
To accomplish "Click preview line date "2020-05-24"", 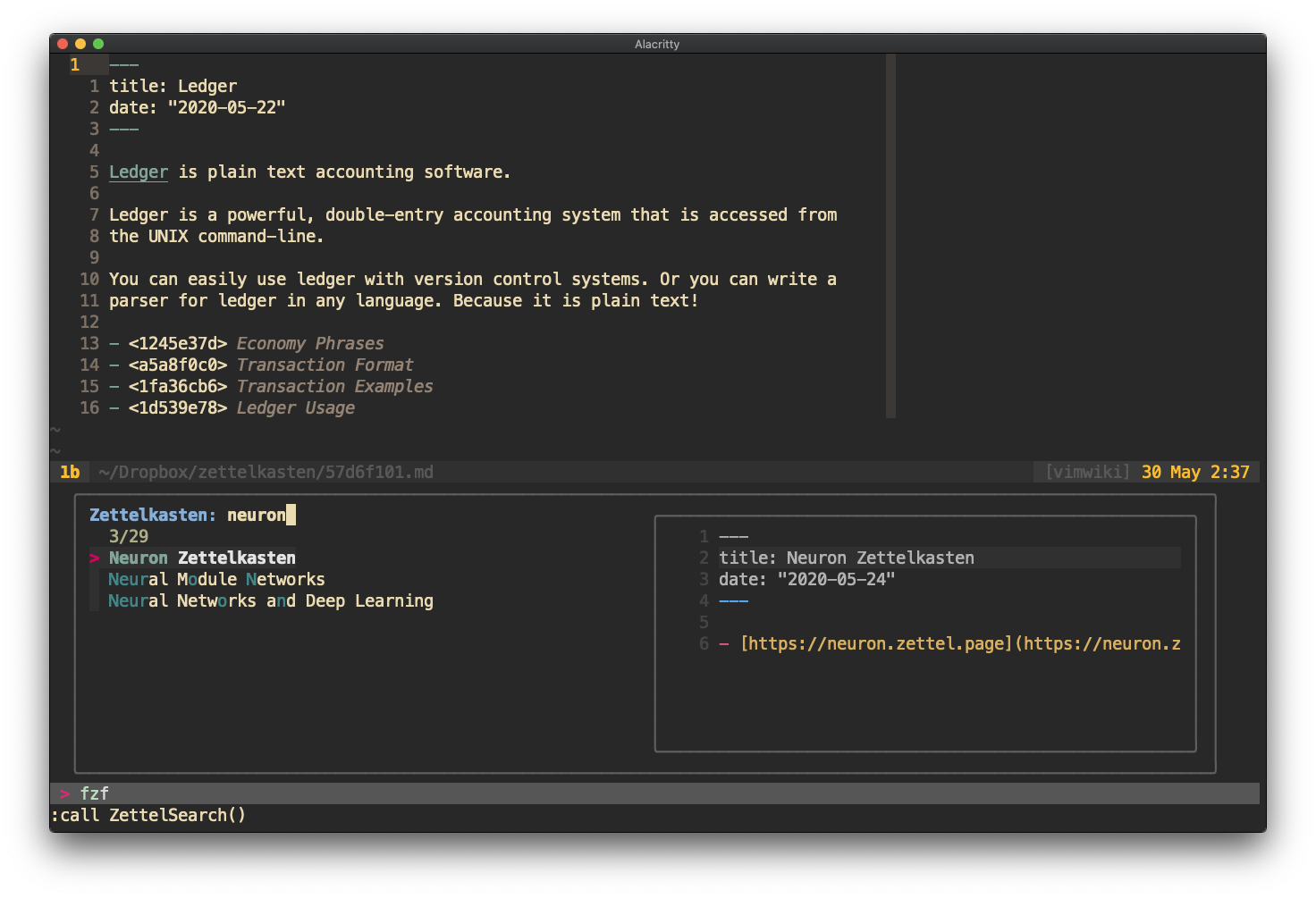I will [x=807, y=580].
